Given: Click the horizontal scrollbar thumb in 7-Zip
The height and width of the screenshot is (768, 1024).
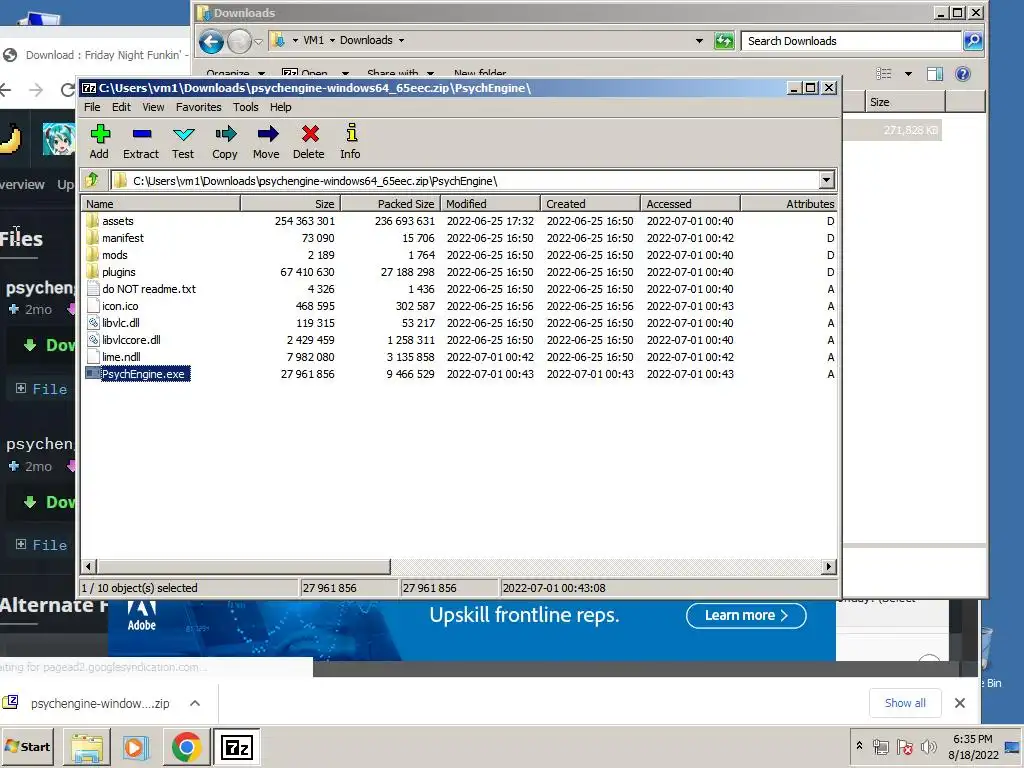Looking at the screenshot, I should point(244,566).
